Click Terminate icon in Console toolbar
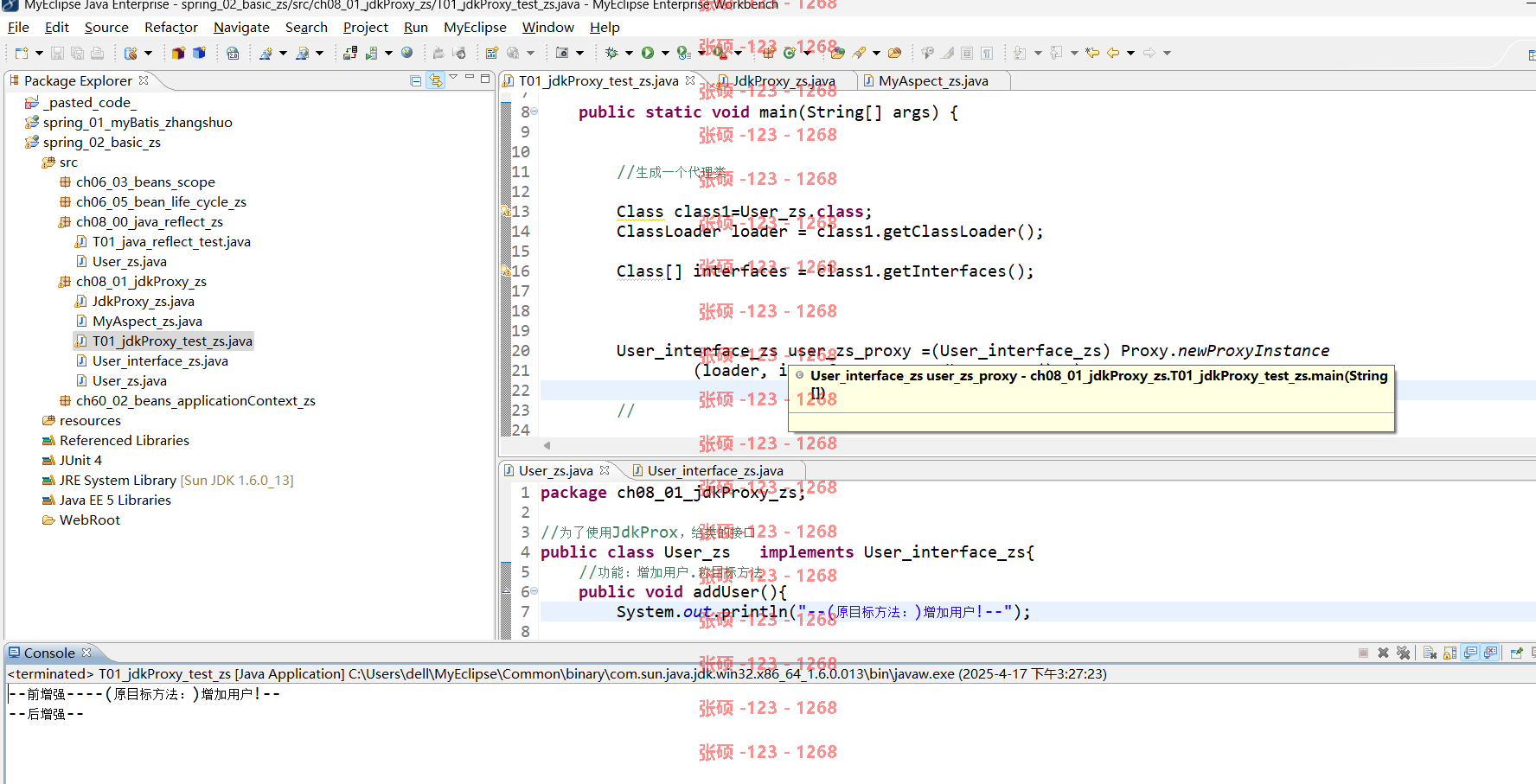The height and width of the screenshot is (784, 1536). [x=1363, y=653]
